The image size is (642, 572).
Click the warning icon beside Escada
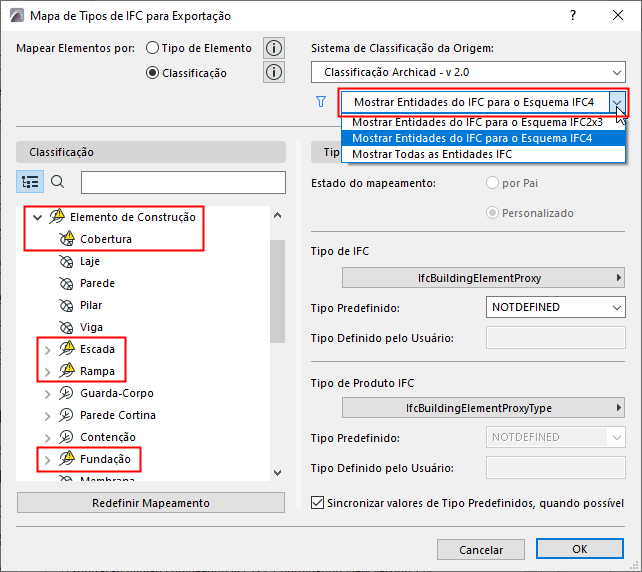pos(67,348)
